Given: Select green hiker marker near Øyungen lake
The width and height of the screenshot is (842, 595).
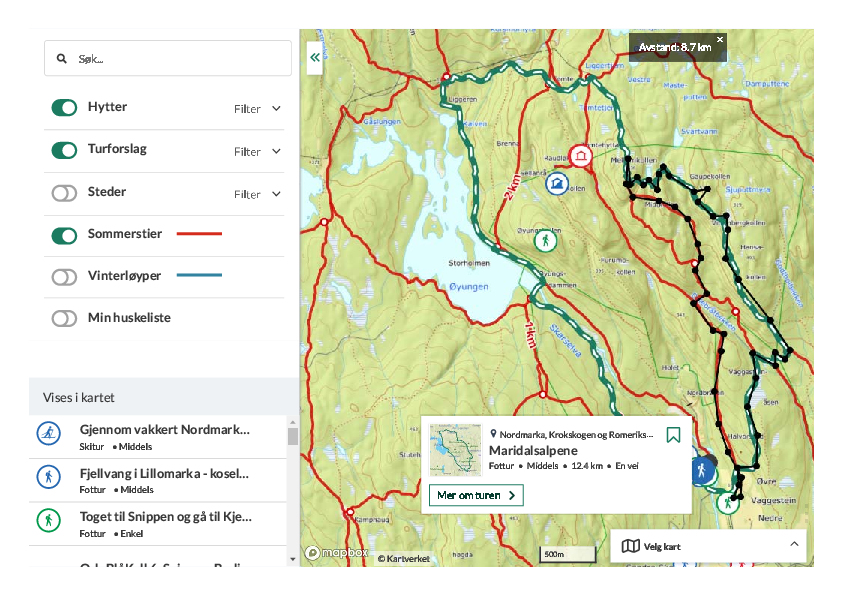Looking at the screenshot, I should (545, 241).
